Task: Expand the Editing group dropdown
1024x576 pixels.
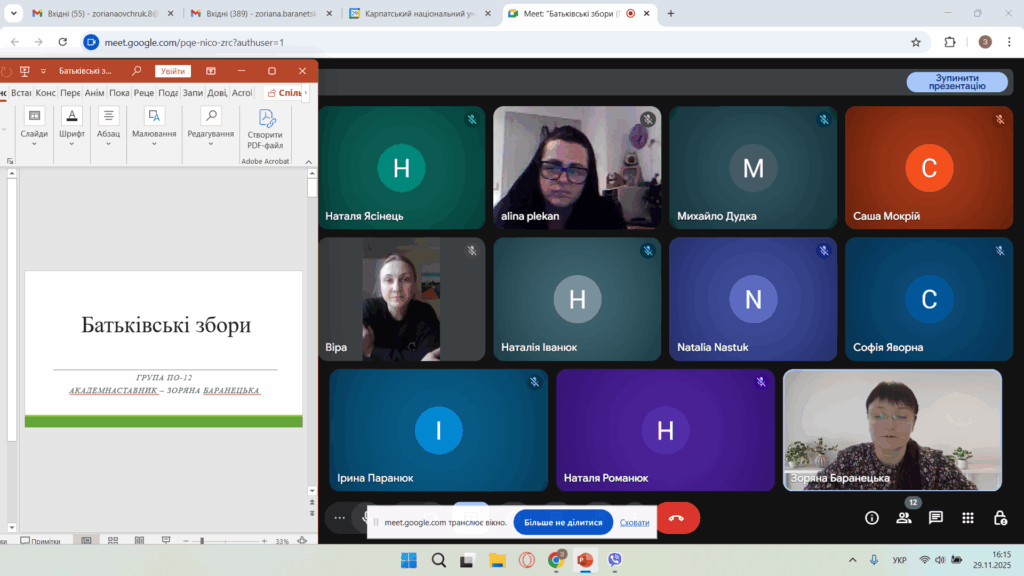Action: coord(210,143)
